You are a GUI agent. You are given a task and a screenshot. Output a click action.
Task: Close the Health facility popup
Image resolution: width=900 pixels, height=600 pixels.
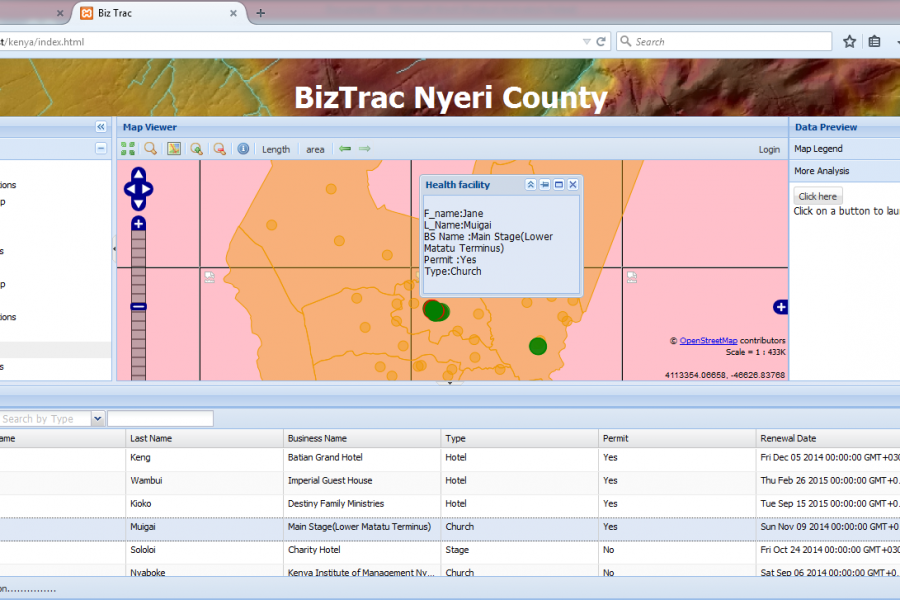[573, 185]
